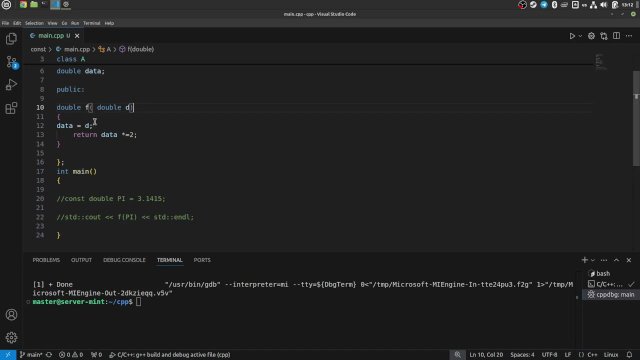Run the C++ file with play button
Screen dimensions: 640x360
tap(572, 36)
